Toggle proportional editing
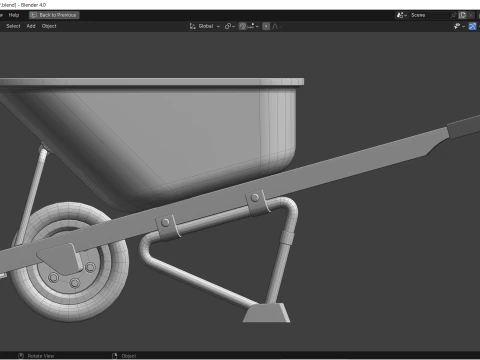 [x=266, y=26]
